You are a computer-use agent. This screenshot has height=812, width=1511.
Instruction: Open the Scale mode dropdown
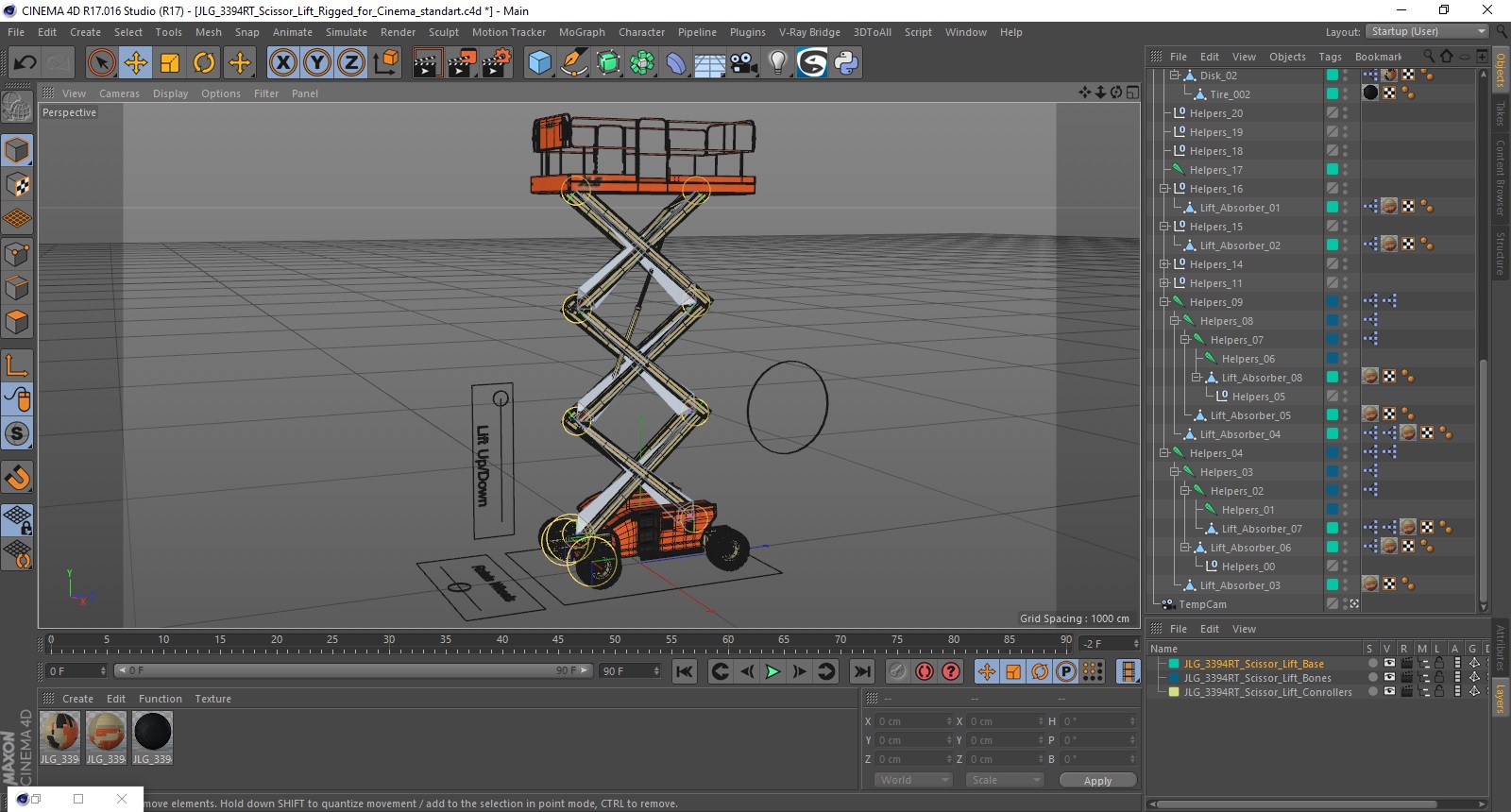[x=1005, y=780]
